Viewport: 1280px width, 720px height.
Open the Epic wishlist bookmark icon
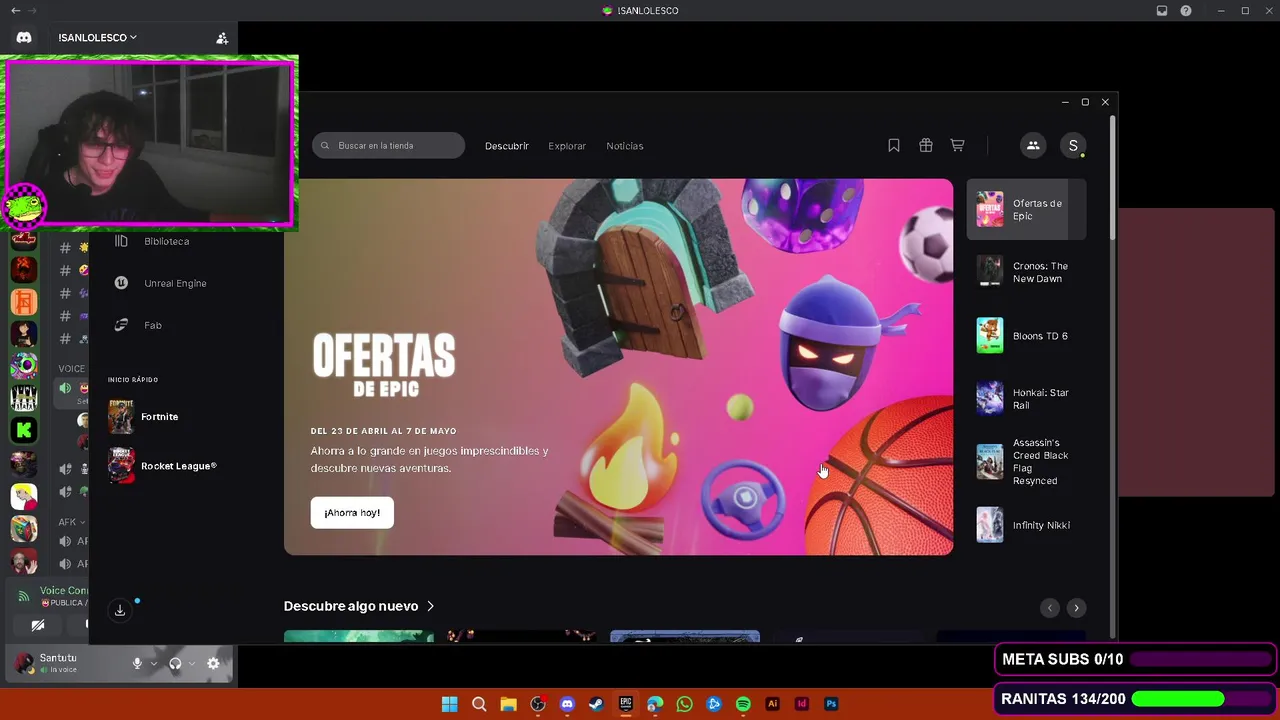click(894, 145)
